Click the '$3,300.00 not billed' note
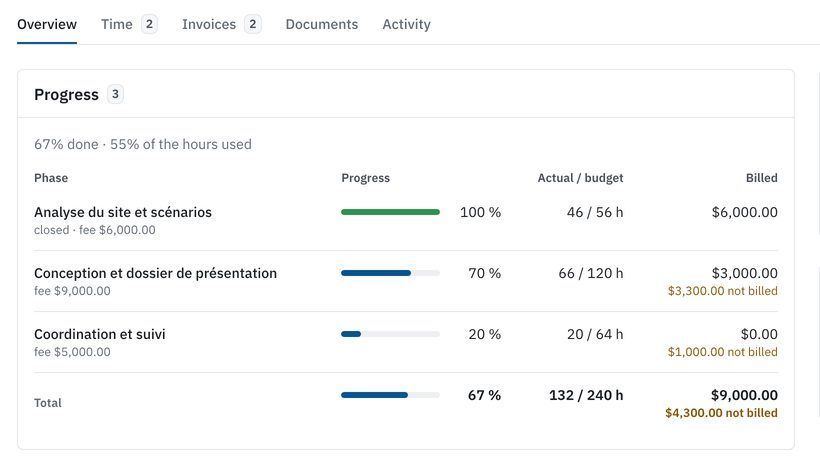 pyautogui.click(x=722, y=291)
